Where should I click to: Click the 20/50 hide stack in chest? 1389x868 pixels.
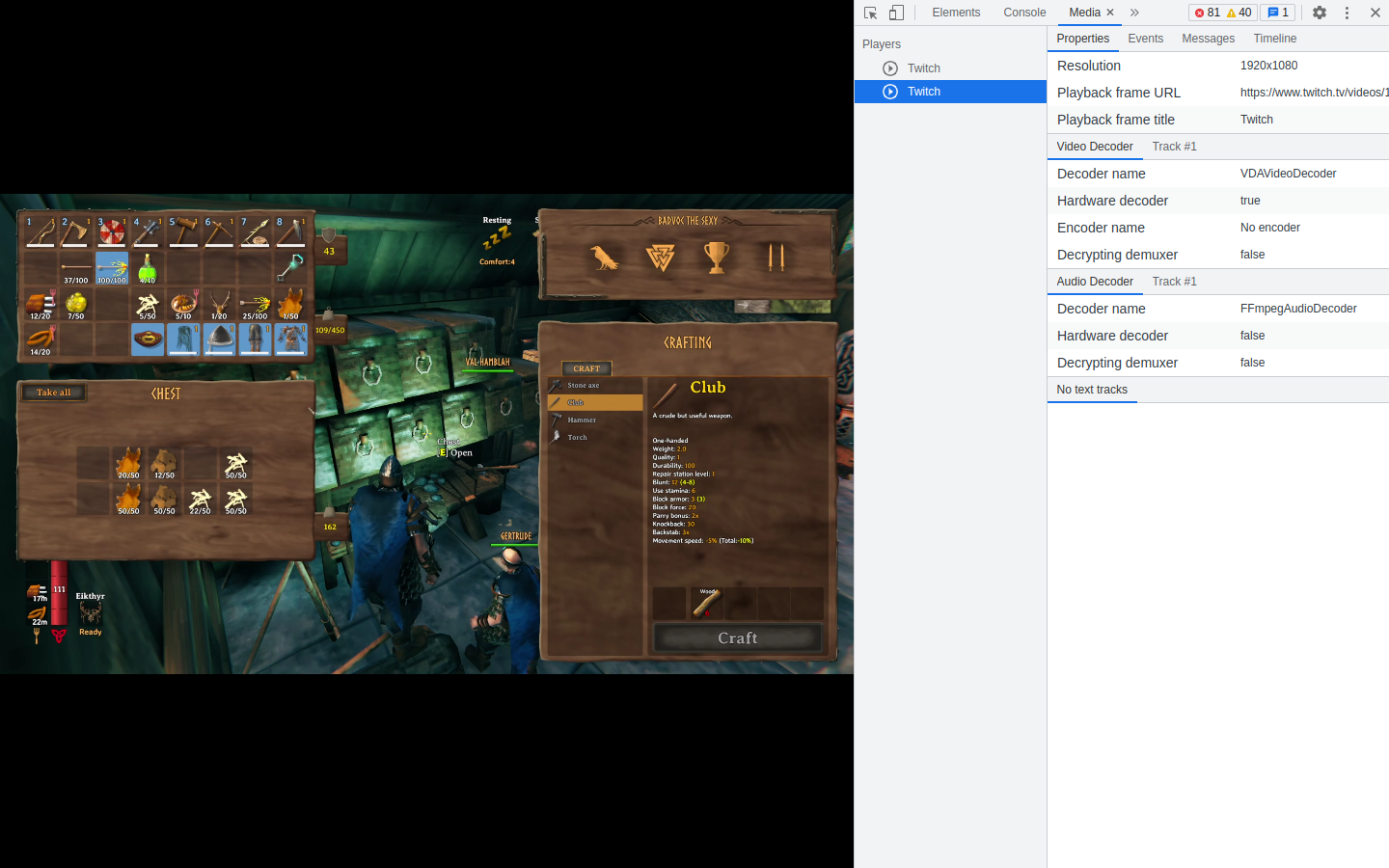tap(128, 463)
